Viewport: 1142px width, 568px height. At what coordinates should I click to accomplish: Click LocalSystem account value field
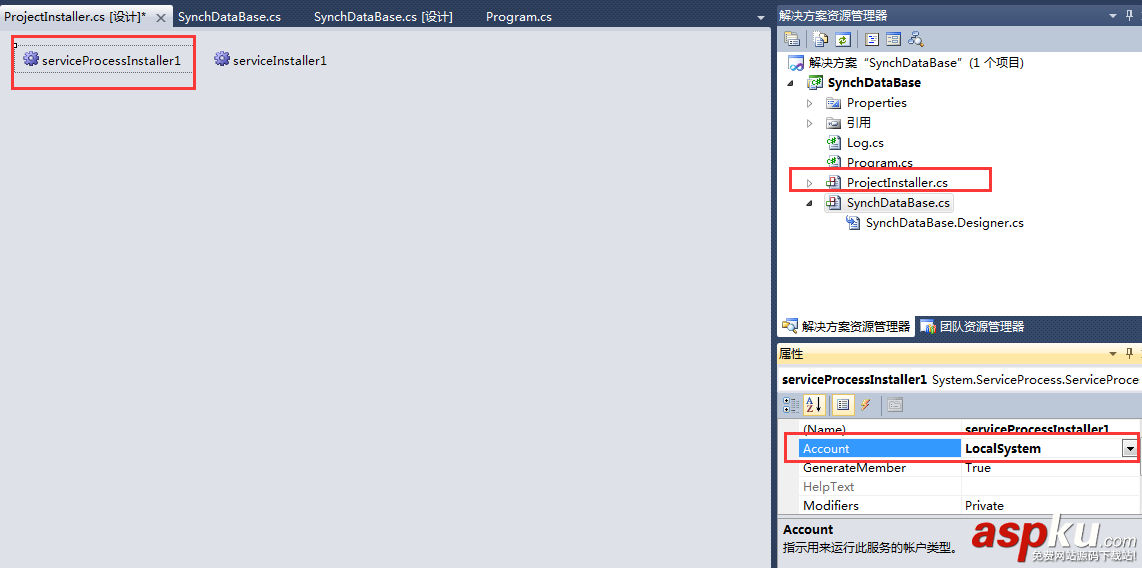click(1041, 449)
